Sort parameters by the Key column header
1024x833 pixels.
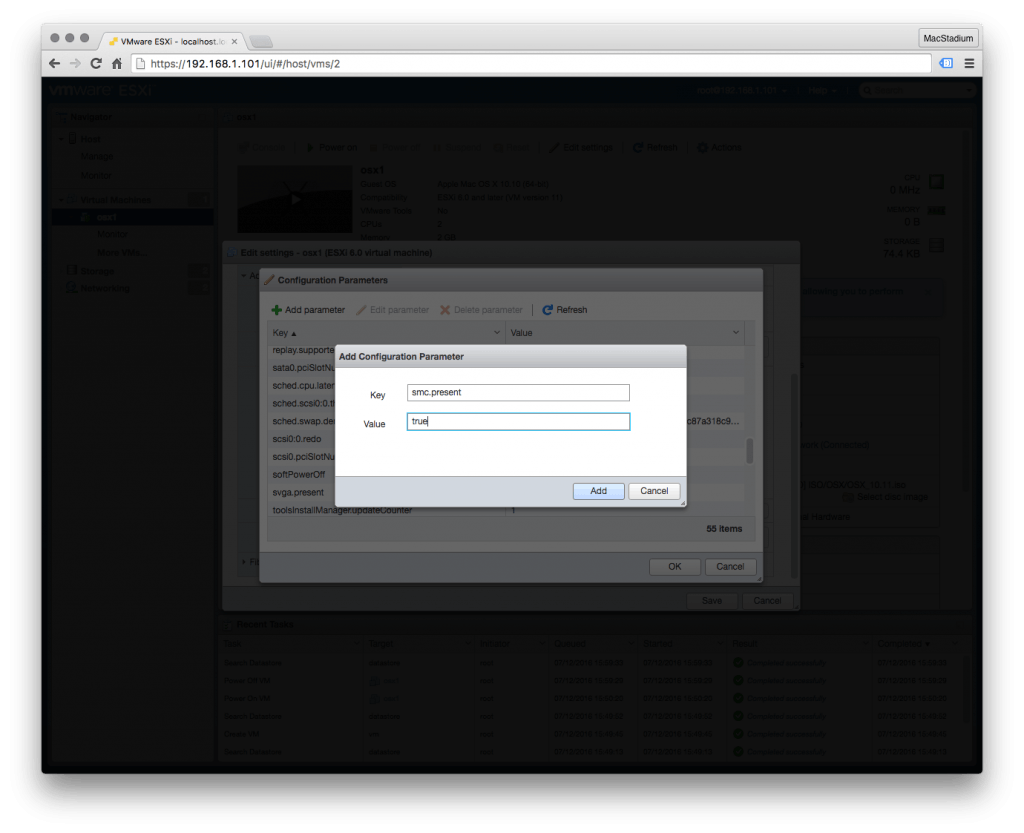pyautogui.click(x=284, y=333)
